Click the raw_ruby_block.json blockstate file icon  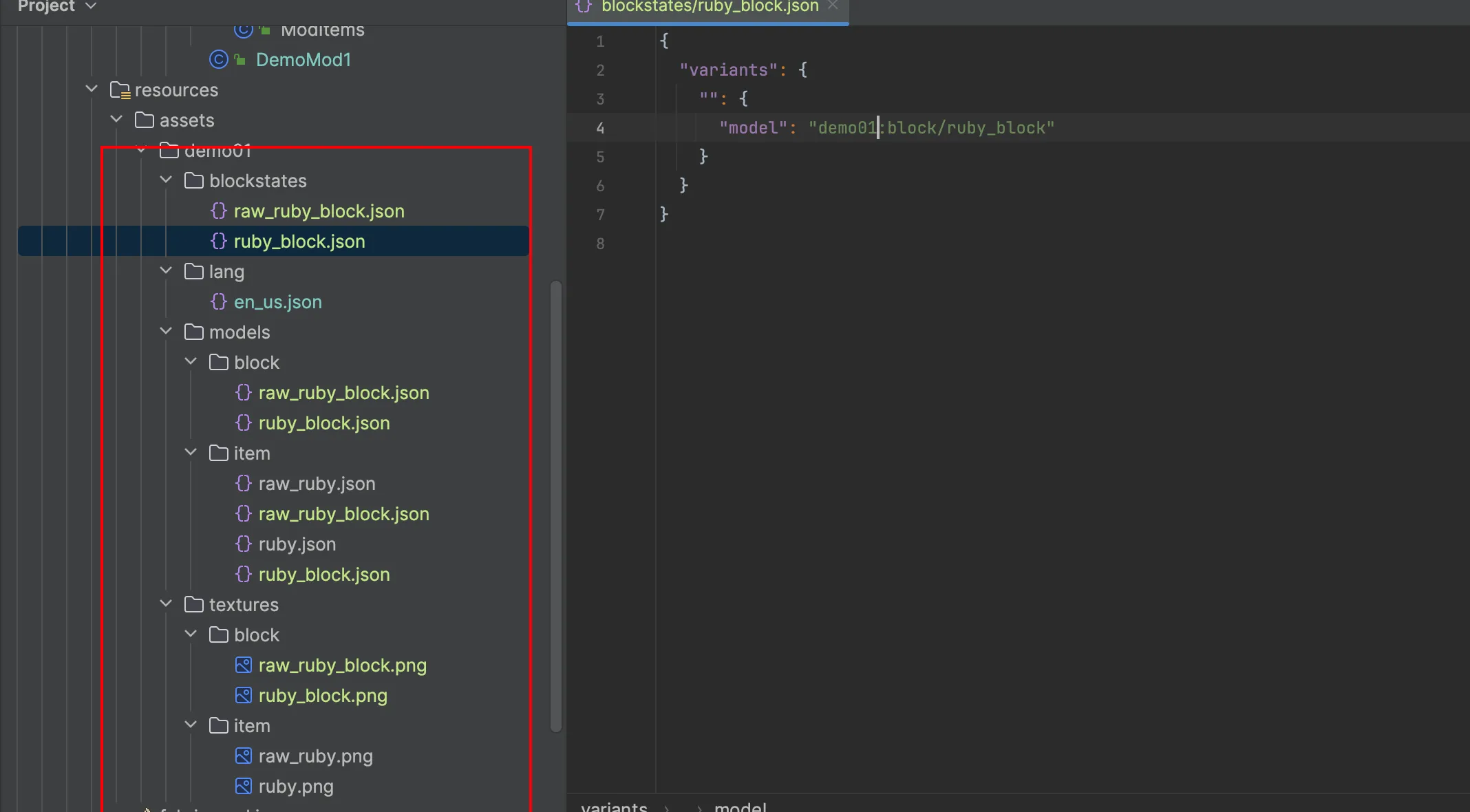[219, 211]
